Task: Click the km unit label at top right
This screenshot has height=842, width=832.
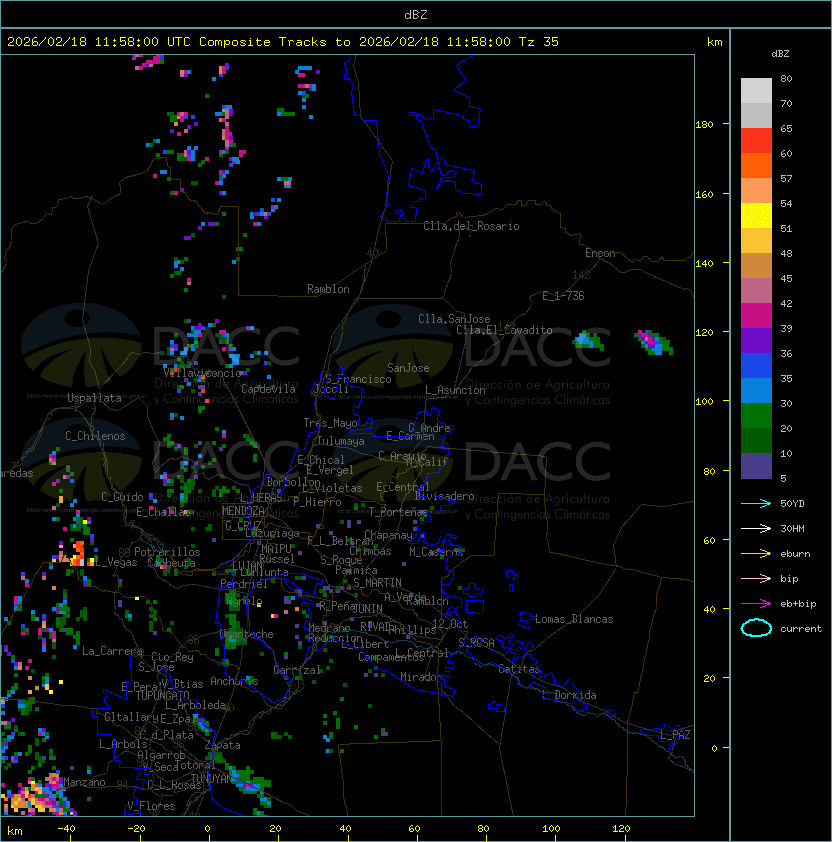Action: (714, 42)
